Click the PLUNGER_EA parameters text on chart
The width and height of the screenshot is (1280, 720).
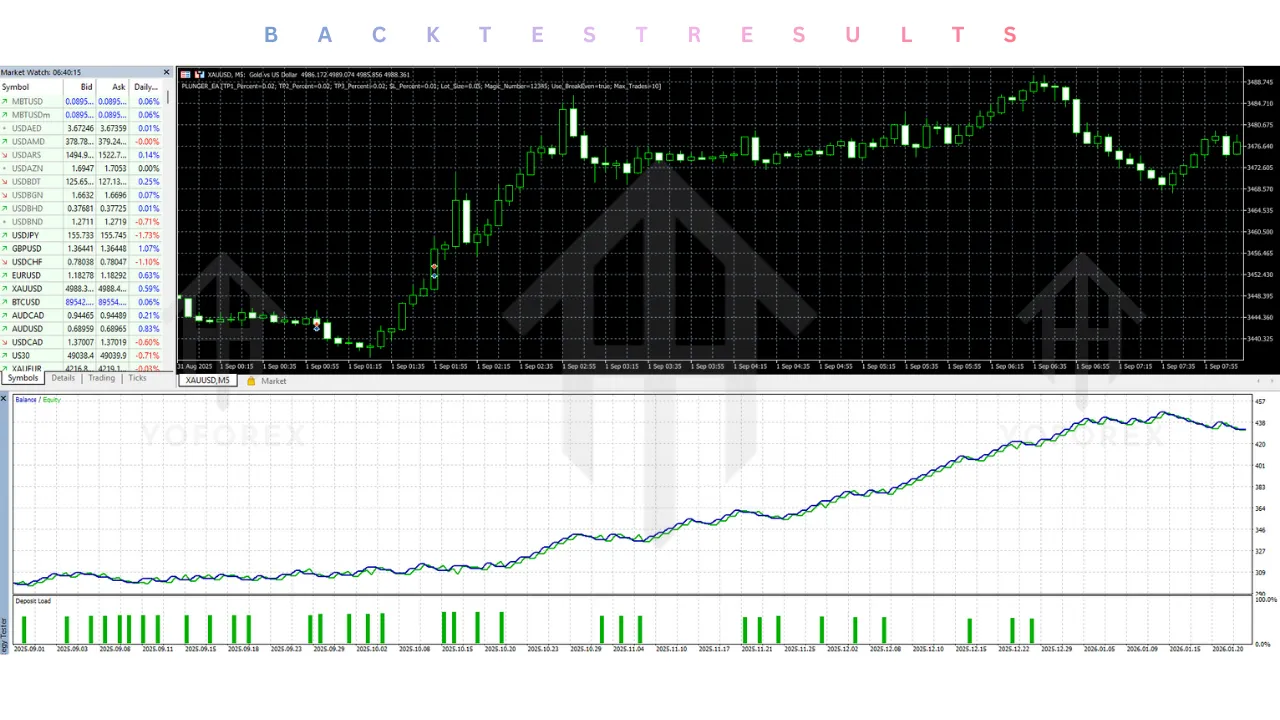coord(421,86)
